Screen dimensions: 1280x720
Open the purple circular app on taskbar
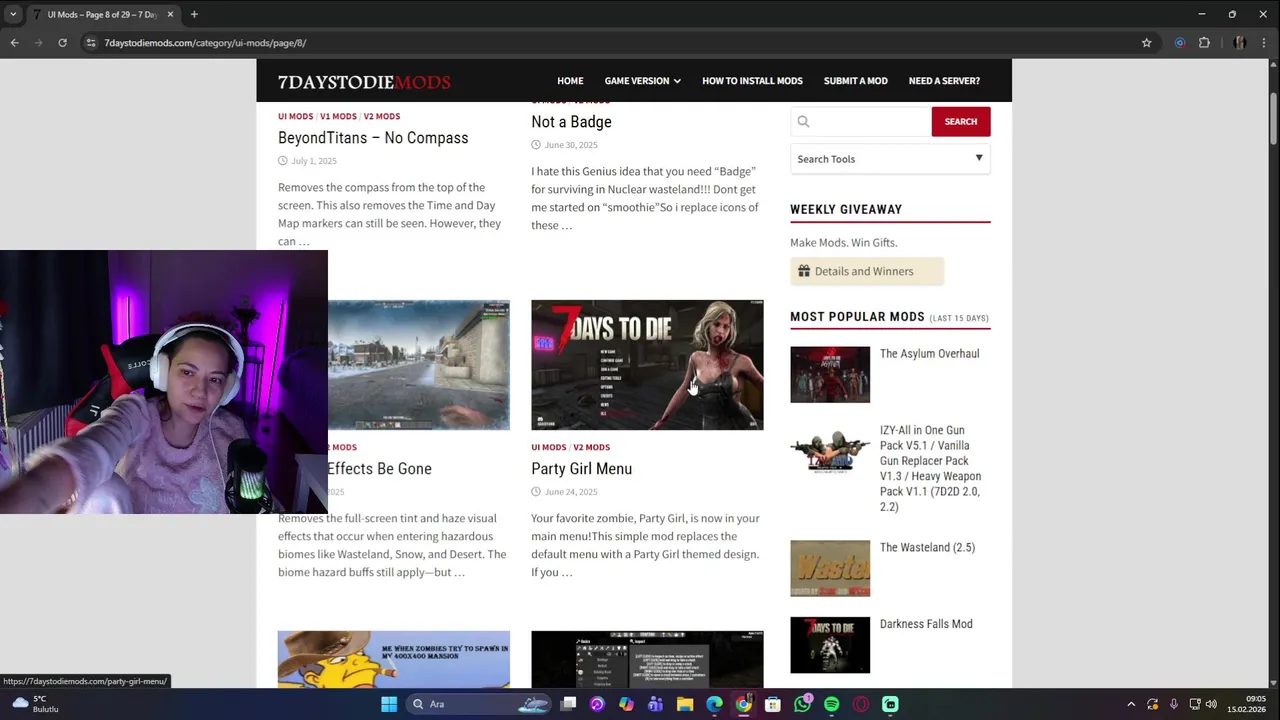pos(597,704)
